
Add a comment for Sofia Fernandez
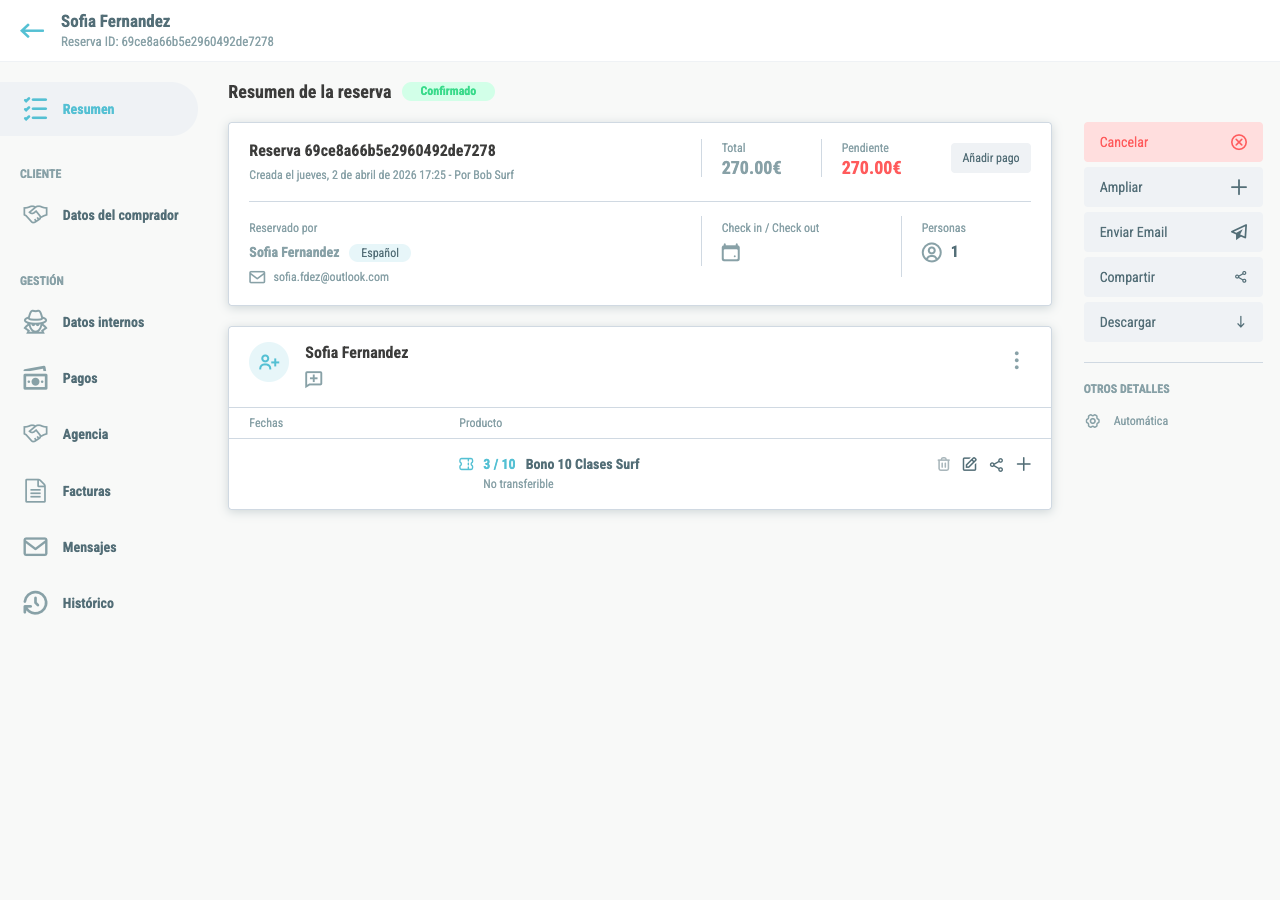coord(314,379)
